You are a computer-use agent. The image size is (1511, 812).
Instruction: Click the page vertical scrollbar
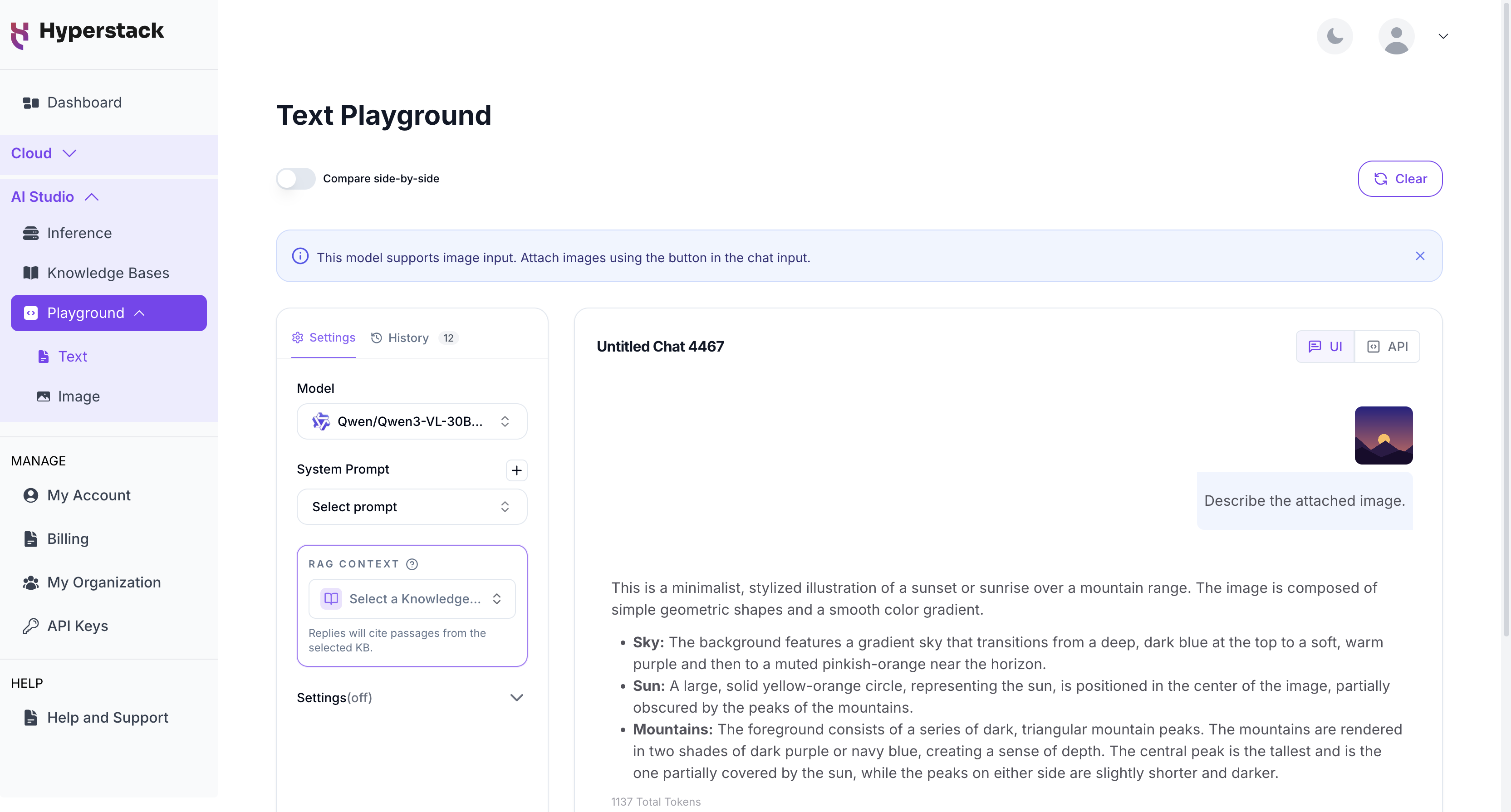point(1505,319)
